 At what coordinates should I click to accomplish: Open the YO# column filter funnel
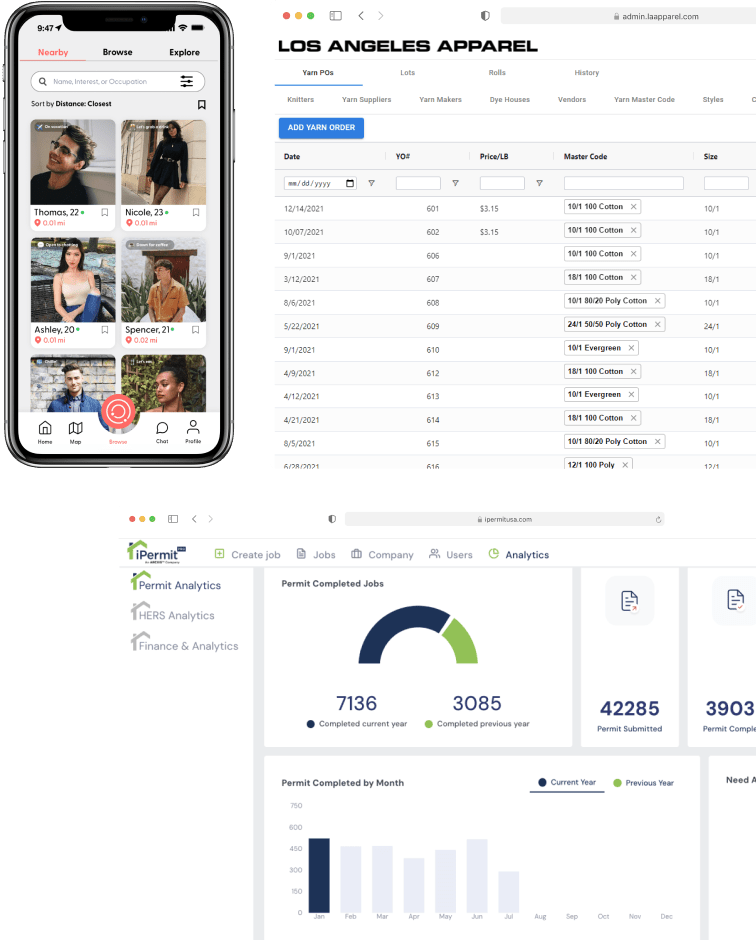coord(455,184)
